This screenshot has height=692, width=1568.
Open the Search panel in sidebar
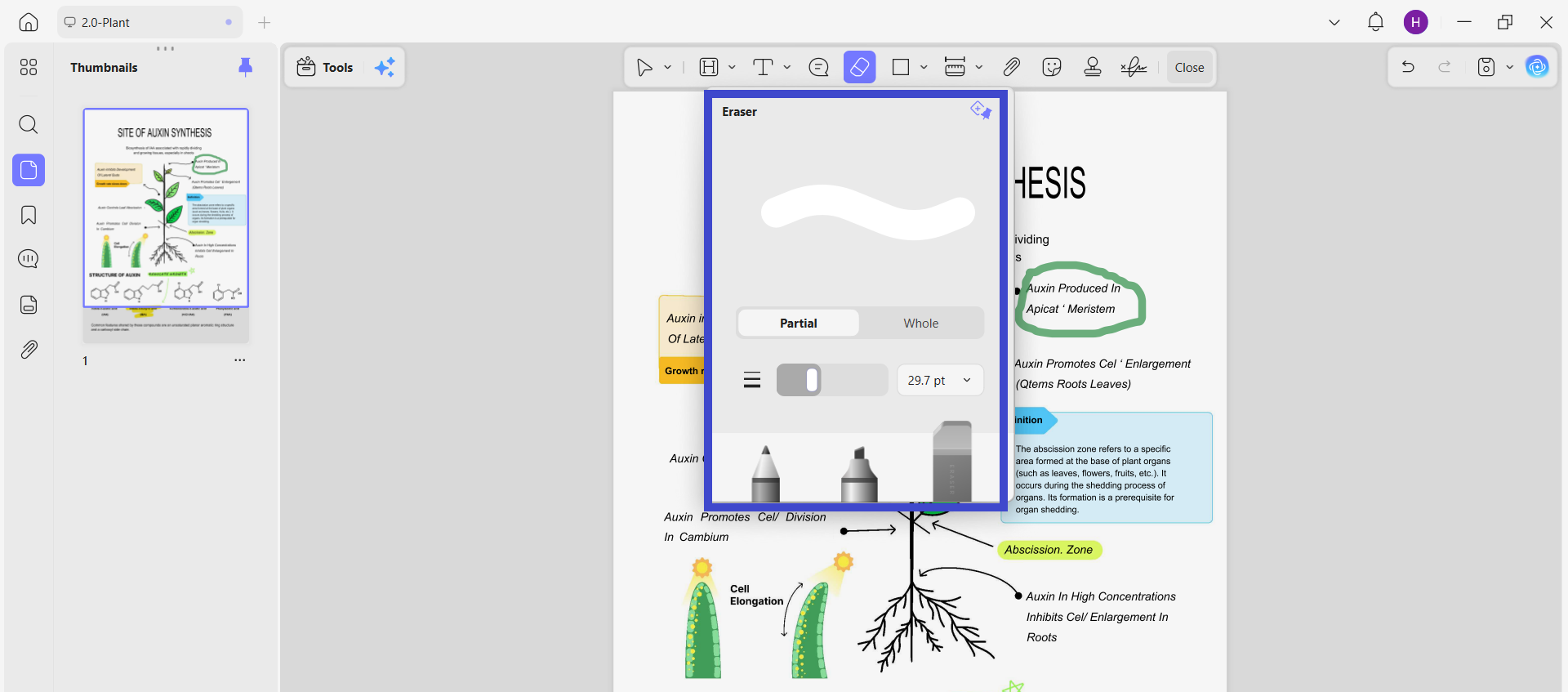pos(29,124)
